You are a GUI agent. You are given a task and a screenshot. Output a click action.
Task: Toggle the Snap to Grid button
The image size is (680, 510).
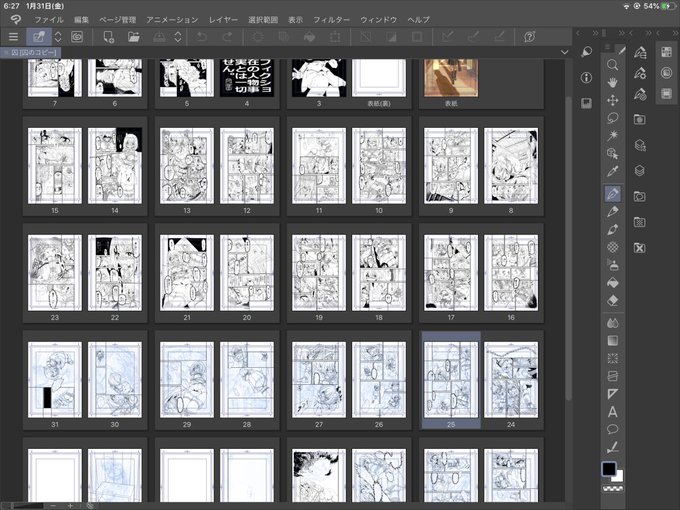500,37
